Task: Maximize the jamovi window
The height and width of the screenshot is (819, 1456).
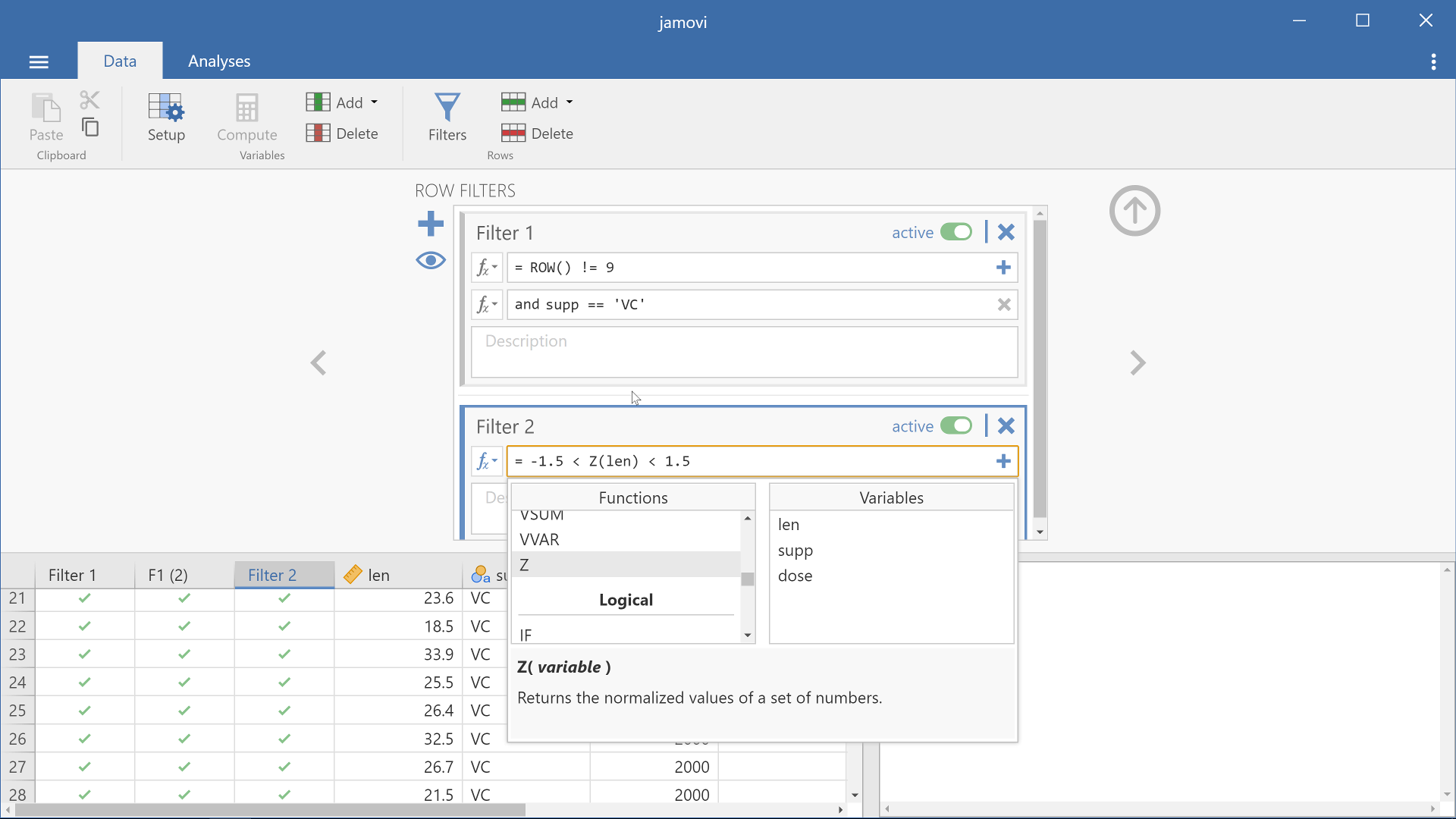Action: tap(1362, 20)
